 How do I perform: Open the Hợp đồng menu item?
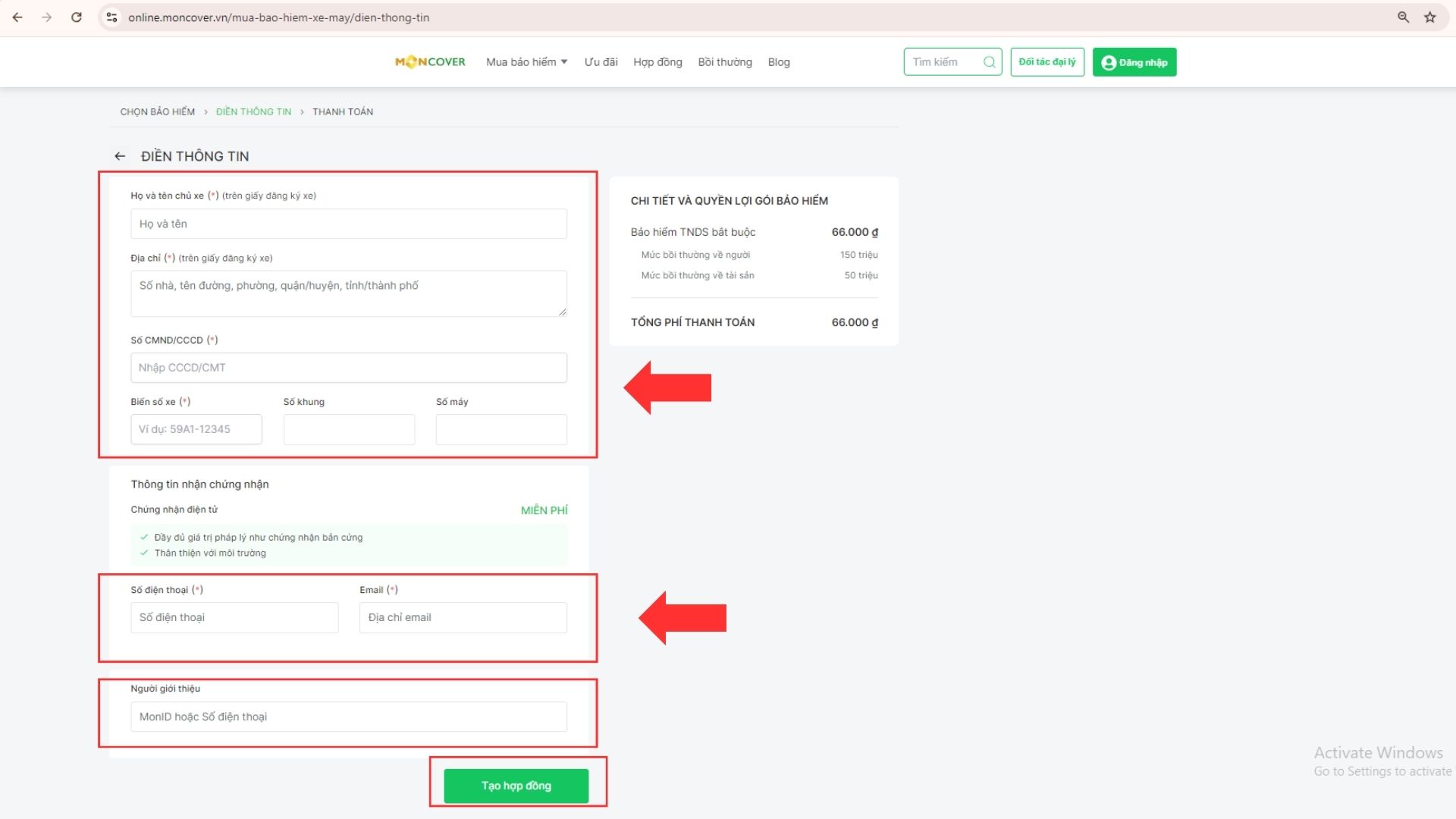coord(657,62)
